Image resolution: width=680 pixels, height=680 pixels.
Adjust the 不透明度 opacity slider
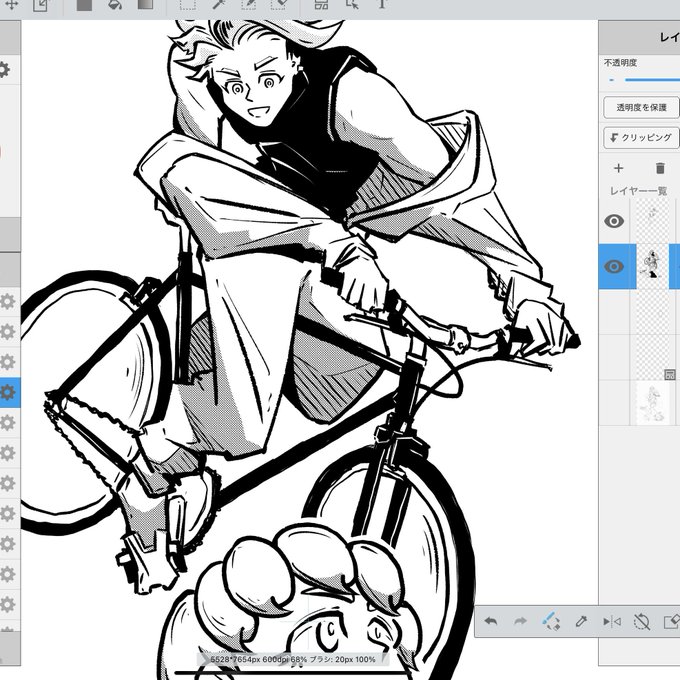(x=652, y=80)
